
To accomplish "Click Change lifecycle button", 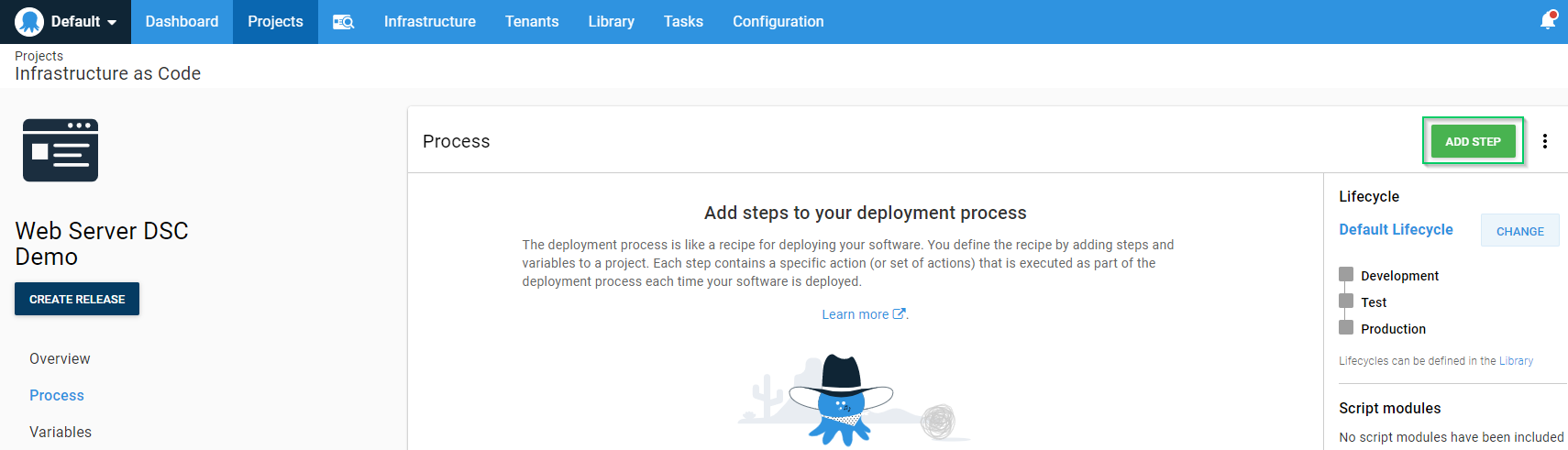I will pos(1519,231).
